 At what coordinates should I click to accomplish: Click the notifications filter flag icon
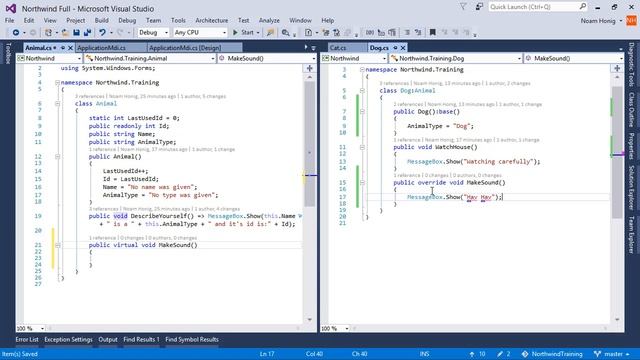463,7
